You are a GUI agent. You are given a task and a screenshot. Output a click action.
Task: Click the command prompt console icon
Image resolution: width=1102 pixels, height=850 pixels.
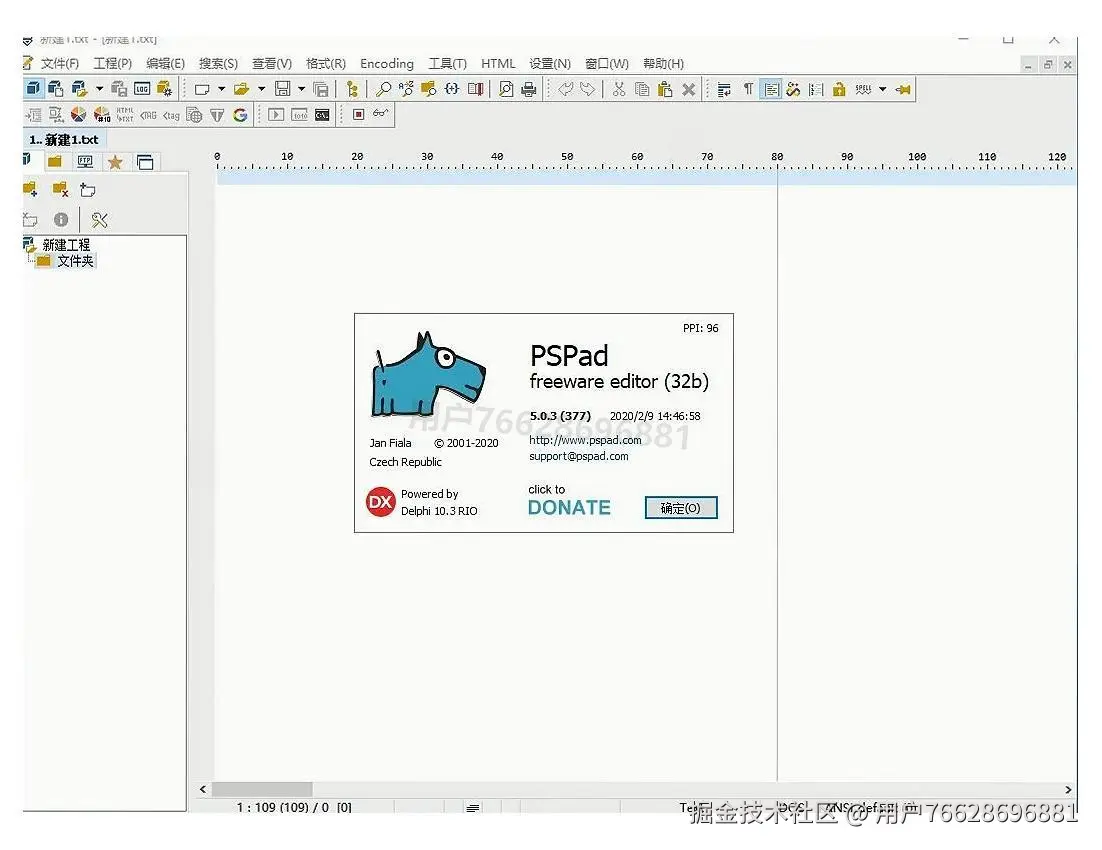pos(322,115)
